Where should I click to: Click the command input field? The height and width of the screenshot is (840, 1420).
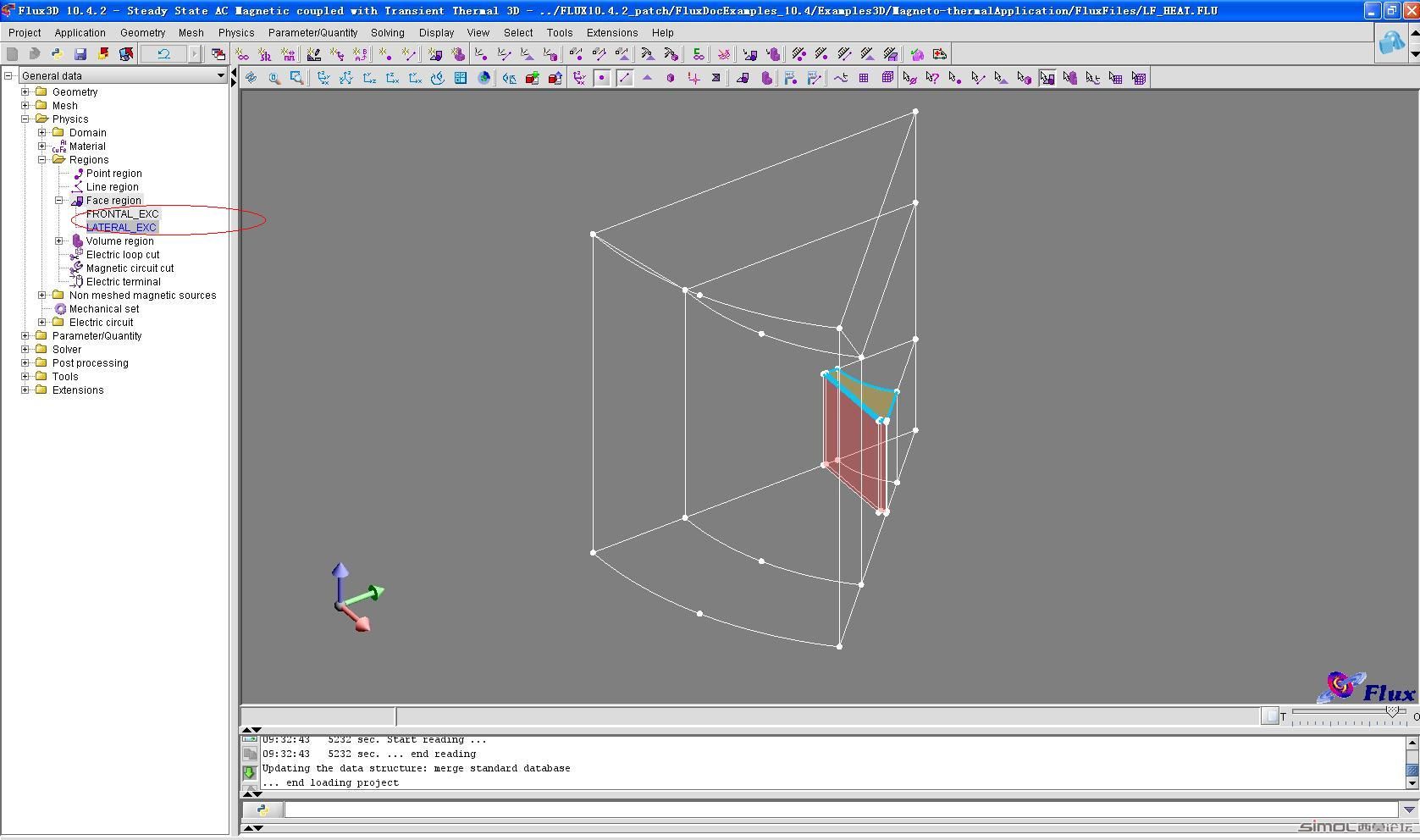840,810
